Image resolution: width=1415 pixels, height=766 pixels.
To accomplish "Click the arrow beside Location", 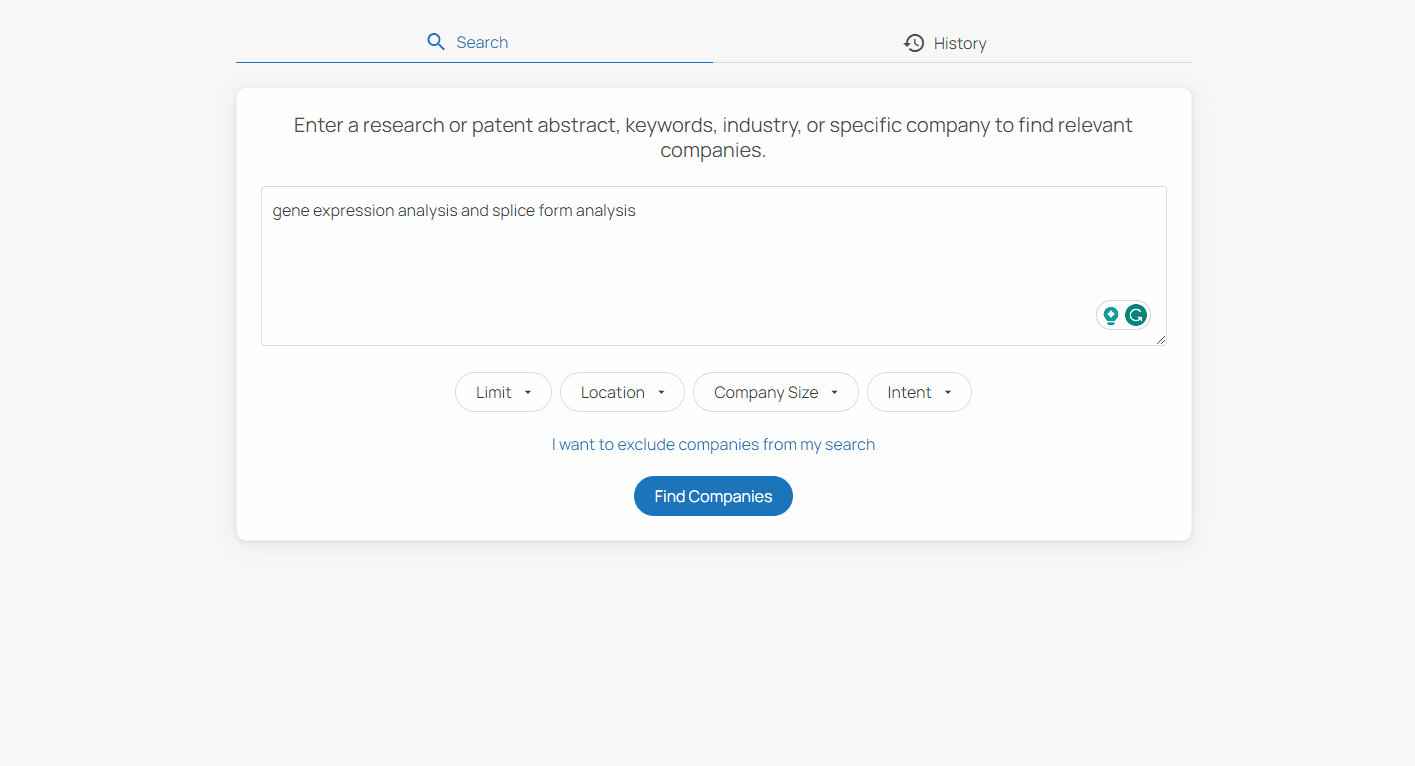I will 661,393.
